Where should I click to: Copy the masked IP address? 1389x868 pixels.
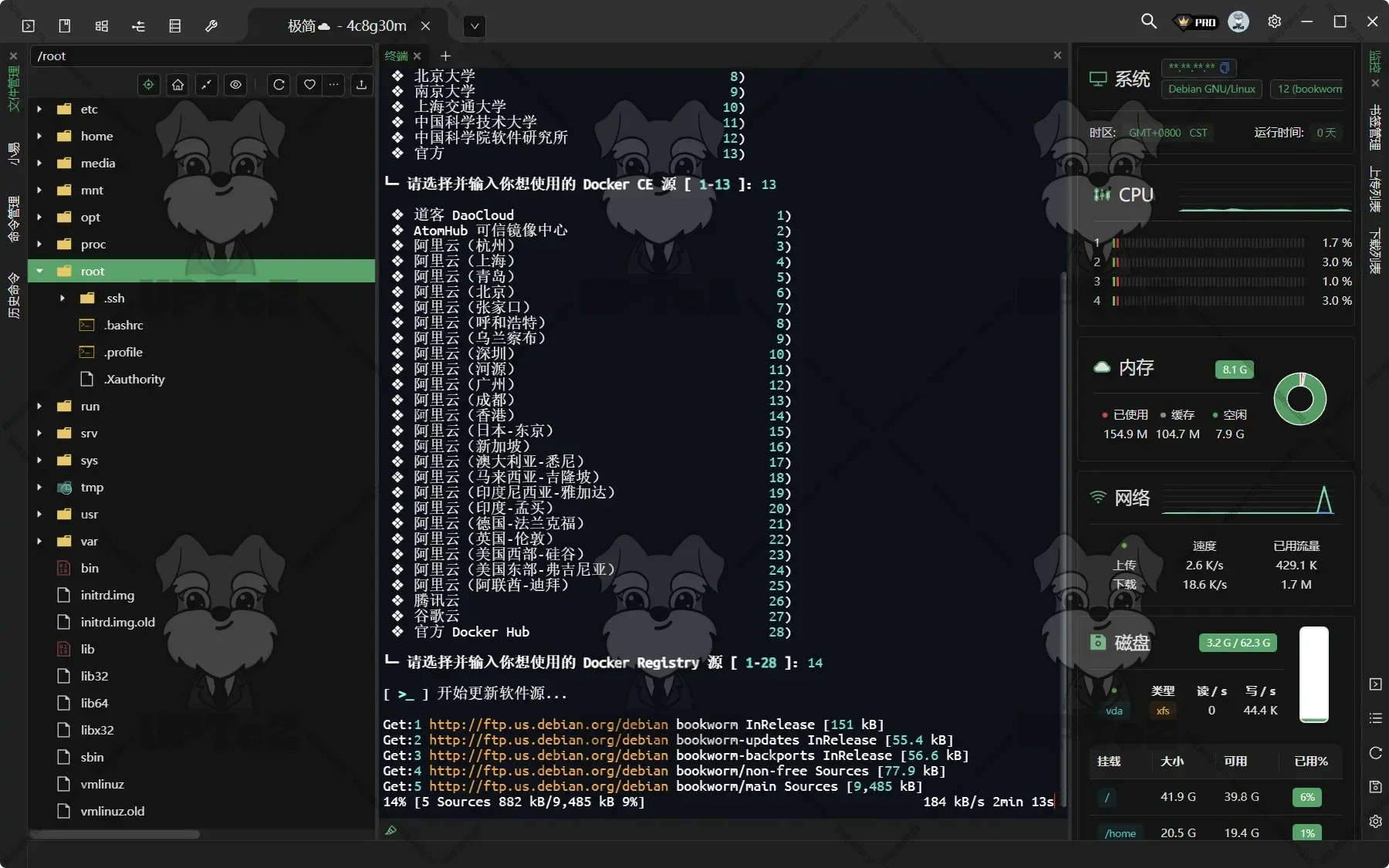tap(1225, 67)
